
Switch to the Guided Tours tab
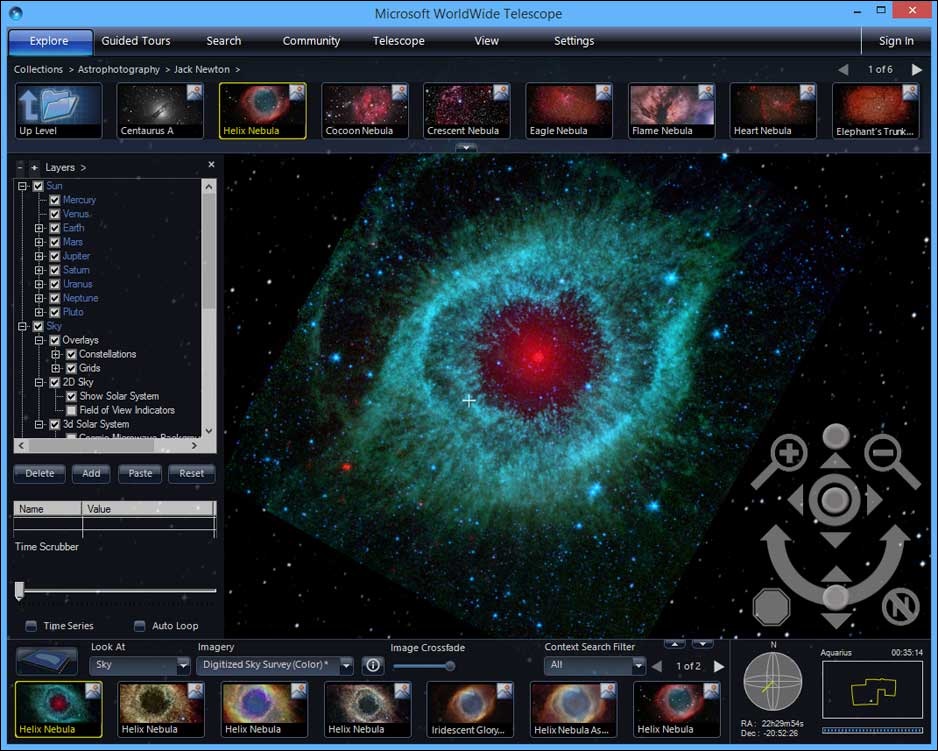coord(138,41)
